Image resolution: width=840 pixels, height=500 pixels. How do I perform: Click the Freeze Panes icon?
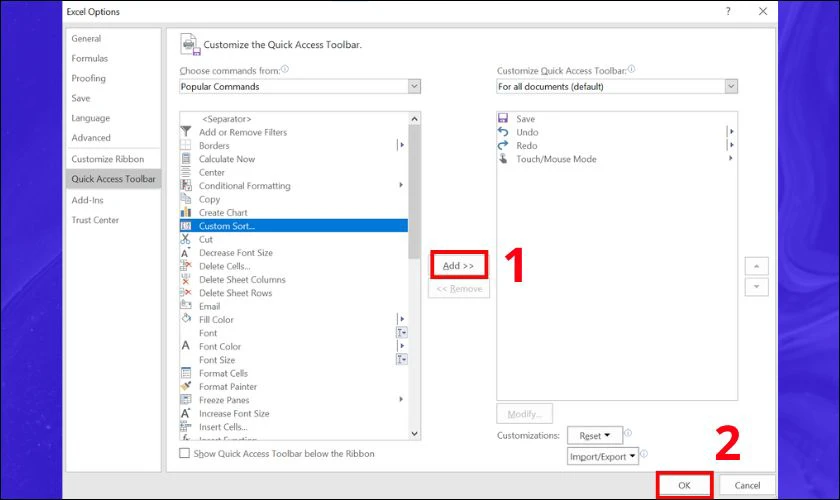click(186, 399)
